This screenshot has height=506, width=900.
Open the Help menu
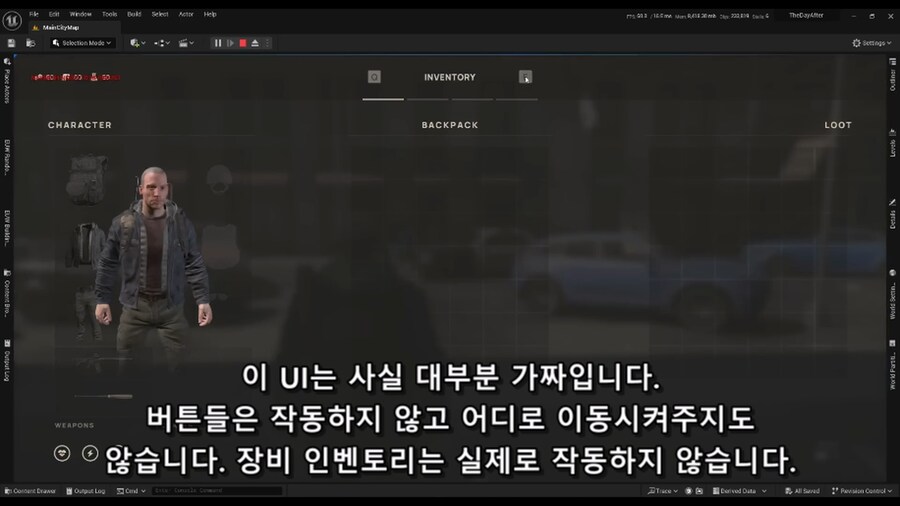[x=210, y=14]
